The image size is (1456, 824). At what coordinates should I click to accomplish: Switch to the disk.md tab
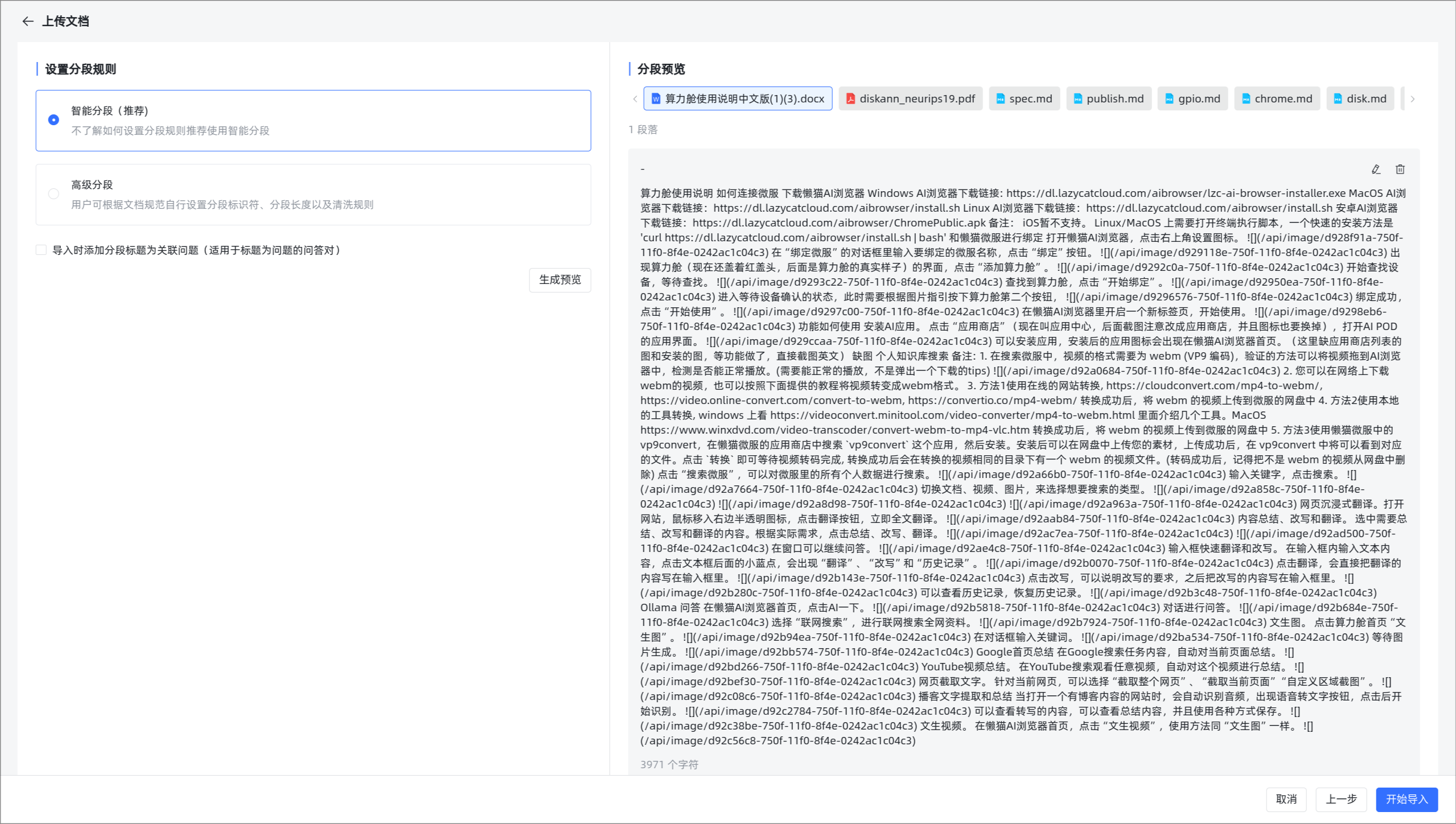click(1360, 99)
